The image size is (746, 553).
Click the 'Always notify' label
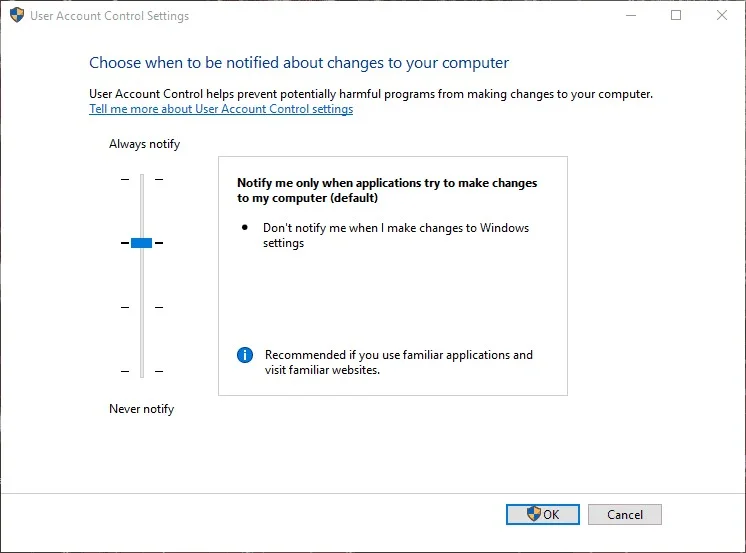[x=144, y=144]
